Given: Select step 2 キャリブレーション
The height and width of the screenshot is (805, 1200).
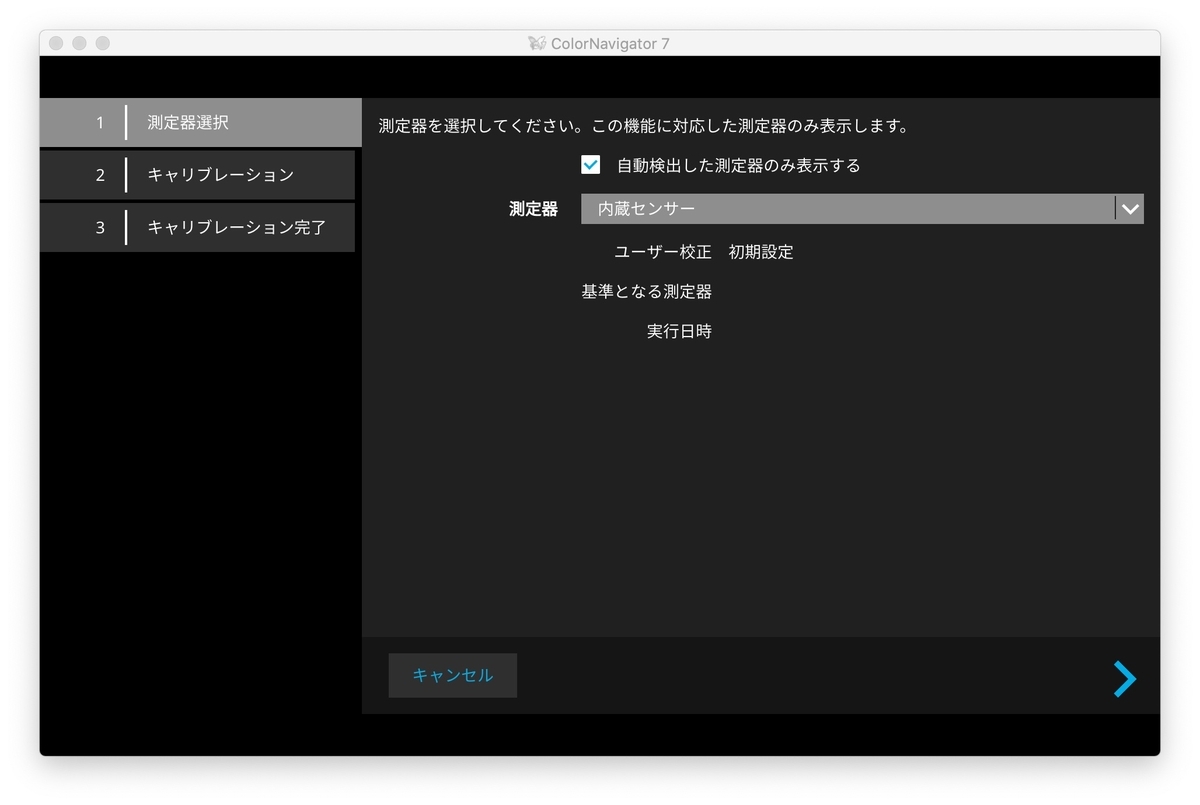Looking at the screenshot, I should [197, 175].
